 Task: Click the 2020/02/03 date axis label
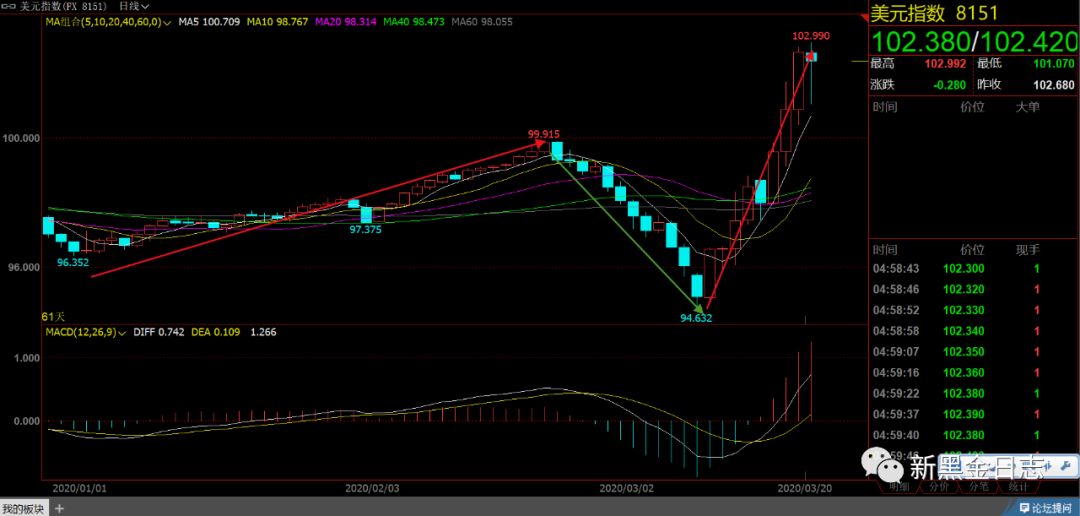(372, 488)
